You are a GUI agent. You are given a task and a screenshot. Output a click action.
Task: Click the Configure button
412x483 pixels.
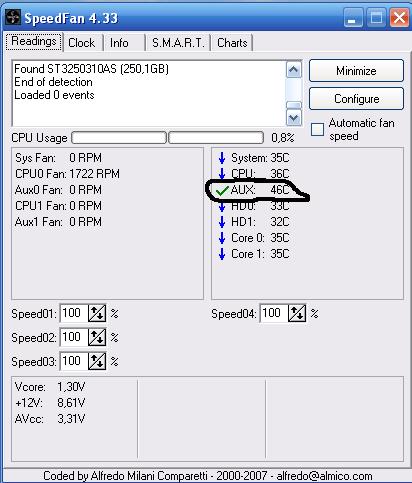tap(356, 99)
